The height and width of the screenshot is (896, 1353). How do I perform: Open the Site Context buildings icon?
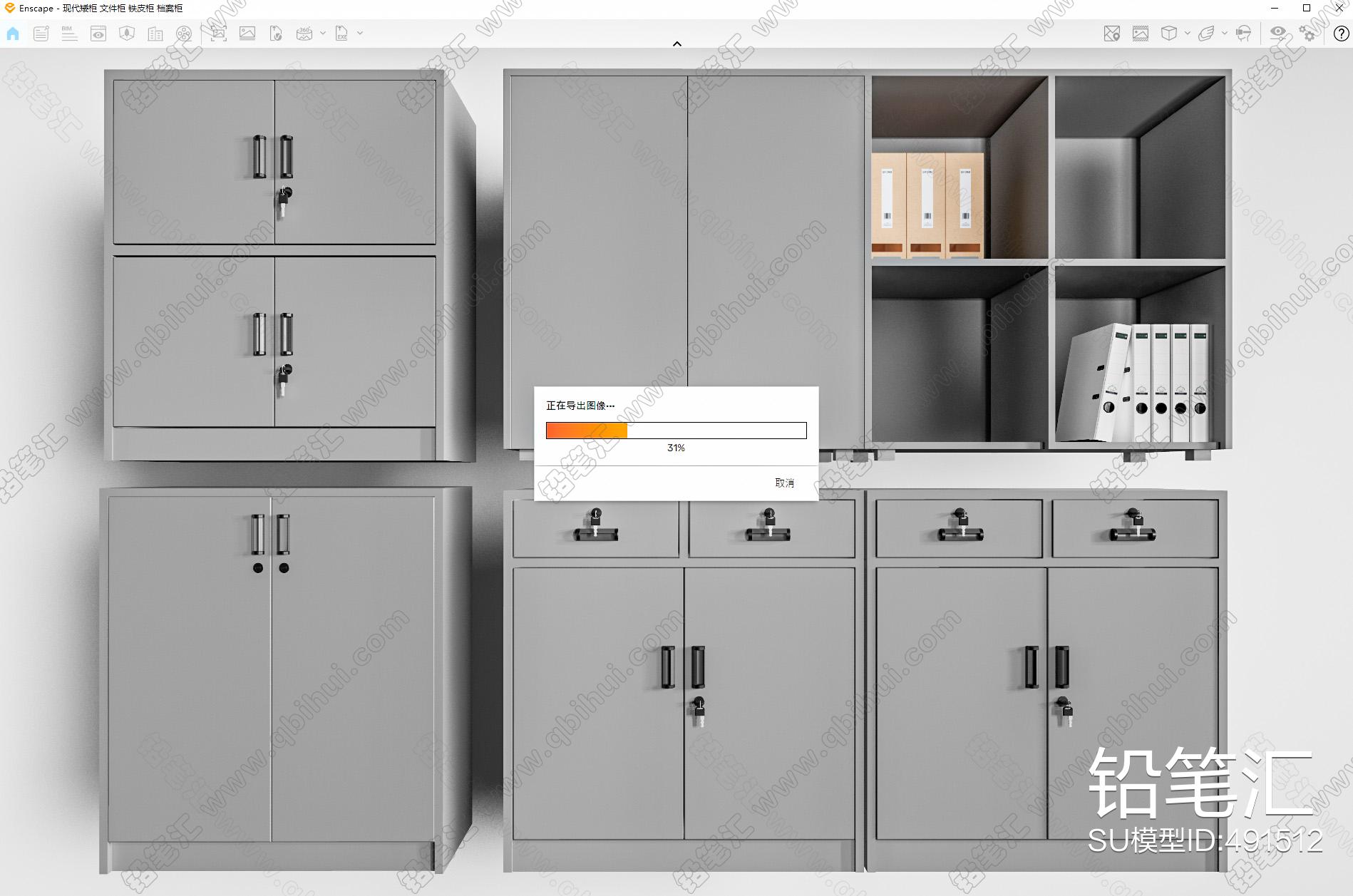pos(155,34)
